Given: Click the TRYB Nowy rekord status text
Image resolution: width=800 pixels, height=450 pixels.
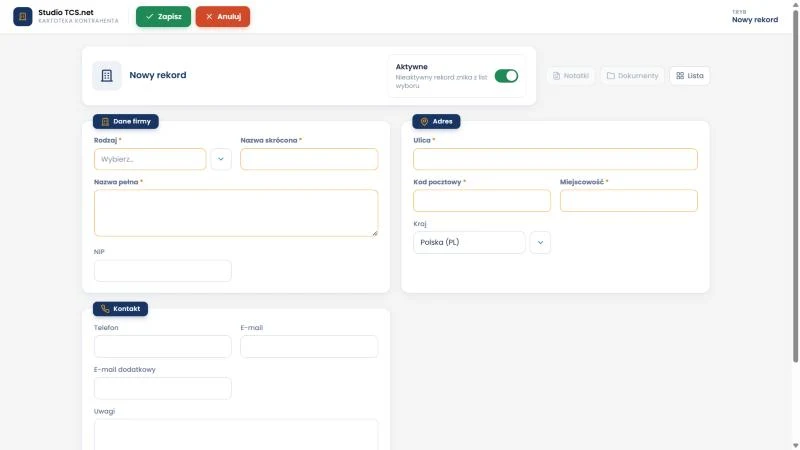Looking at the screenshot, I should click(755, 16).
